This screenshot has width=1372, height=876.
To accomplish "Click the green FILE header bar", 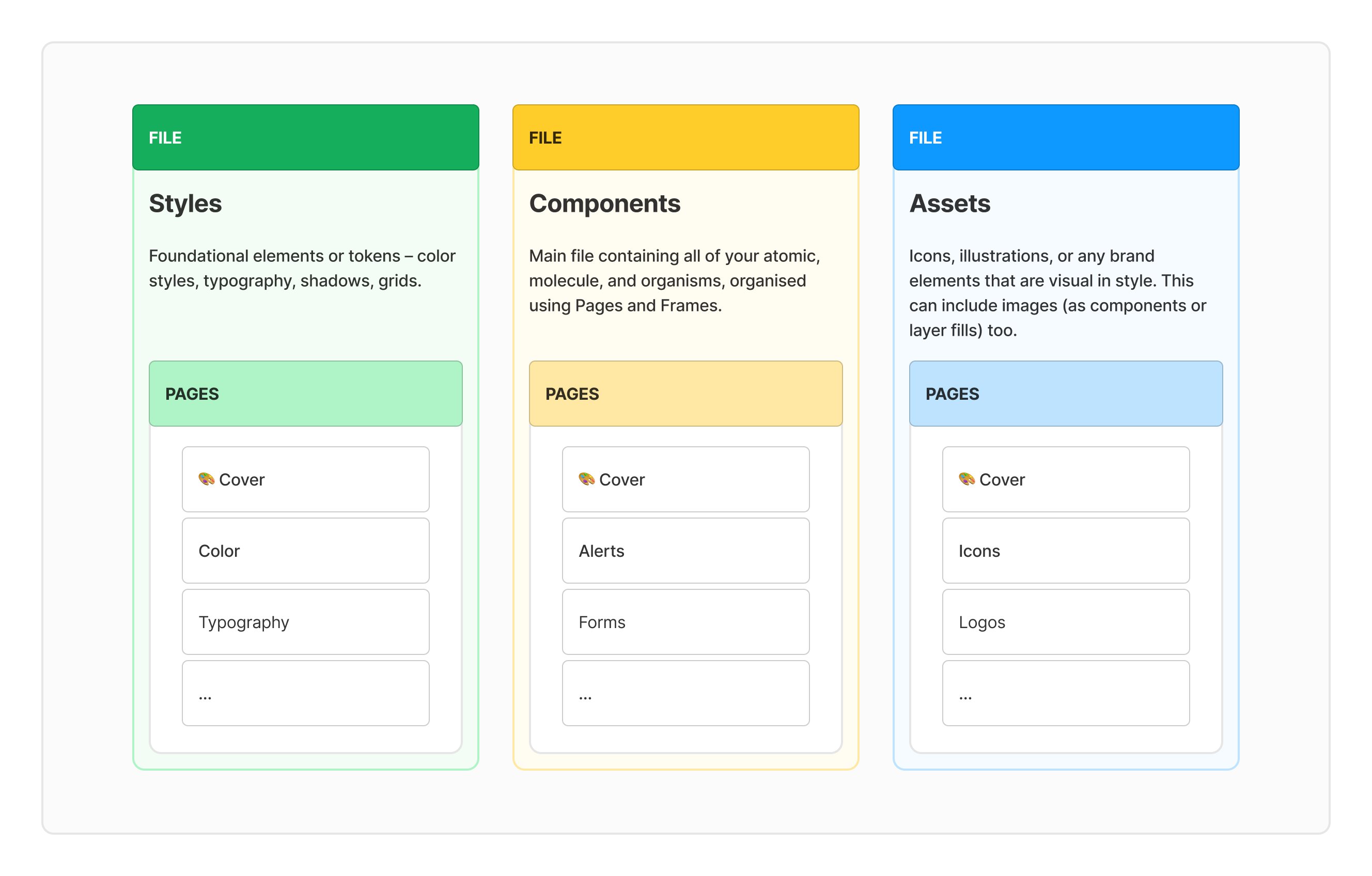I will pyautogui.click(x=305, y=137).
